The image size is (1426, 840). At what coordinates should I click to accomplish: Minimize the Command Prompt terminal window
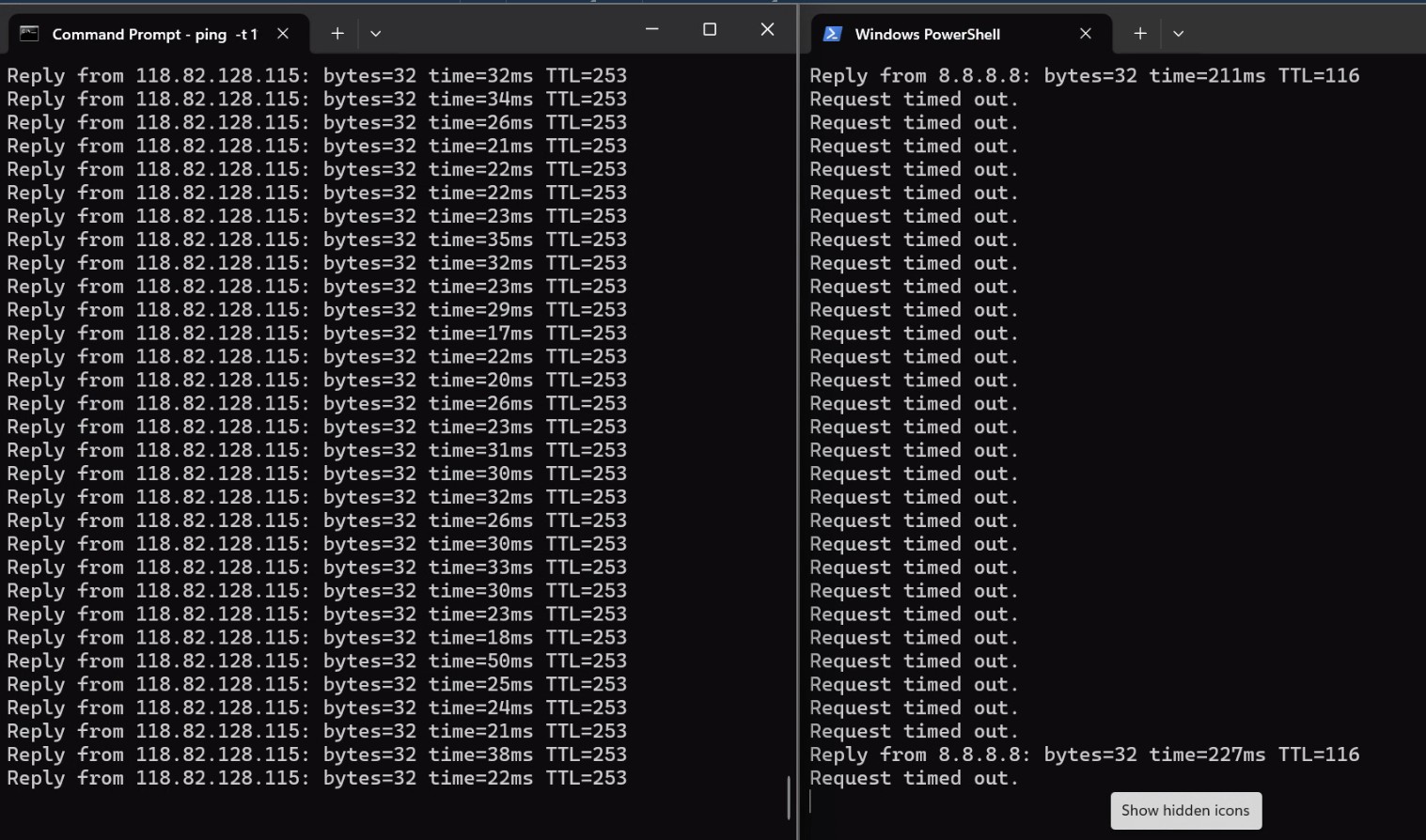coord(651,30)
